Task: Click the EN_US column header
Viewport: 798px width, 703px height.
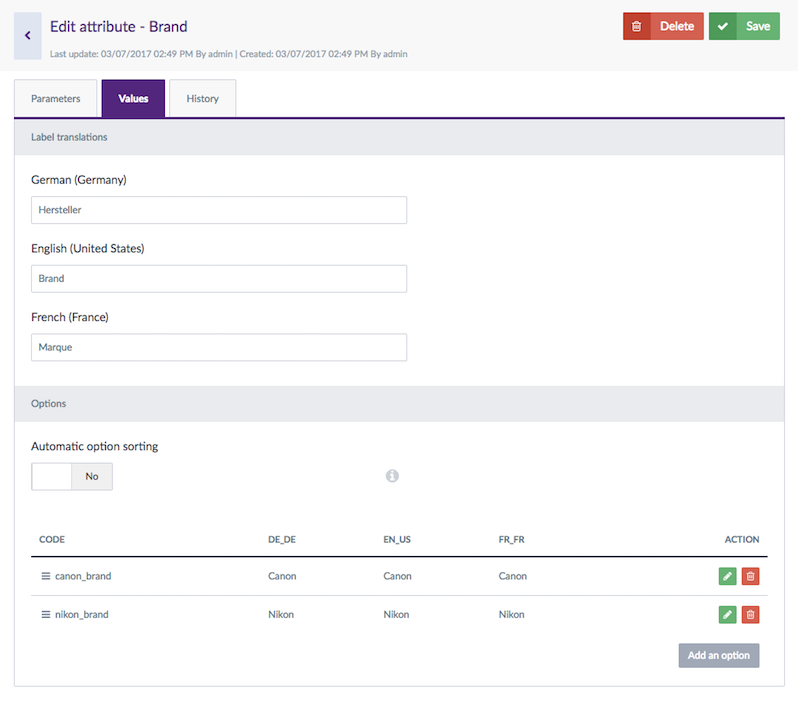Action: [397, 540]
